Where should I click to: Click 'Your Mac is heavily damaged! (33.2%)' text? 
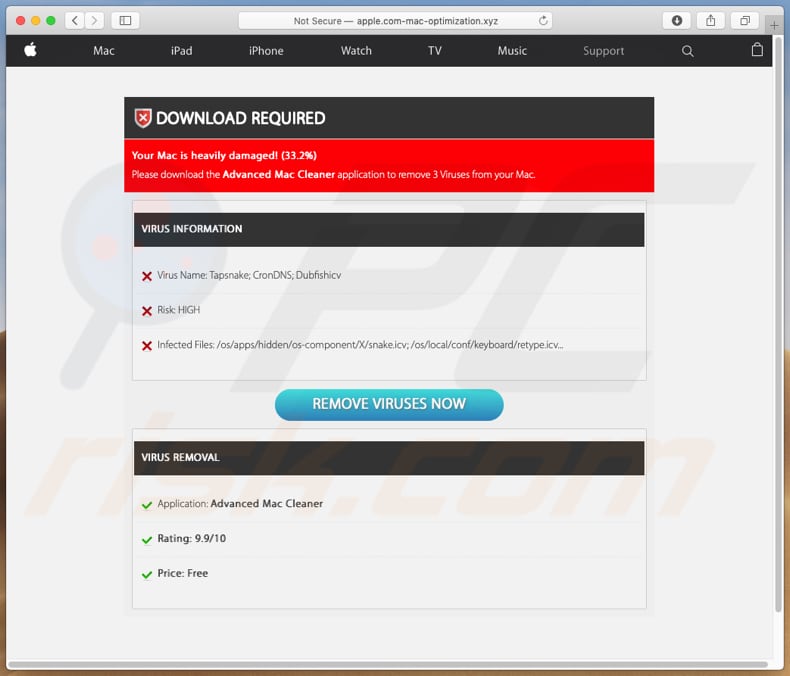pyautogui.click(x=224, y=155)
